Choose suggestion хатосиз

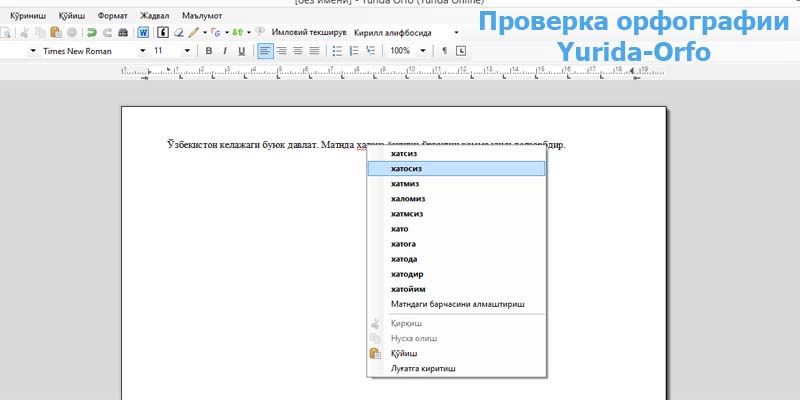pos(457,168)
